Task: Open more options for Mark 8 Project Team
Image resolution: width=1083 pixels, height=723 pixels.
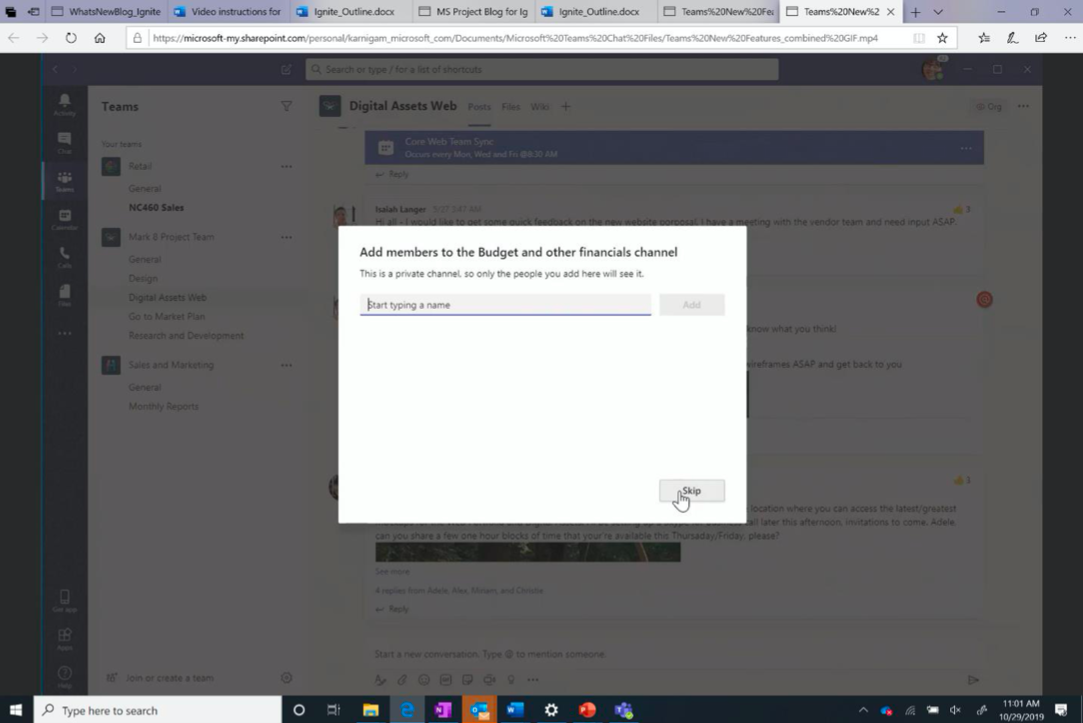Action: pos(286,237)
